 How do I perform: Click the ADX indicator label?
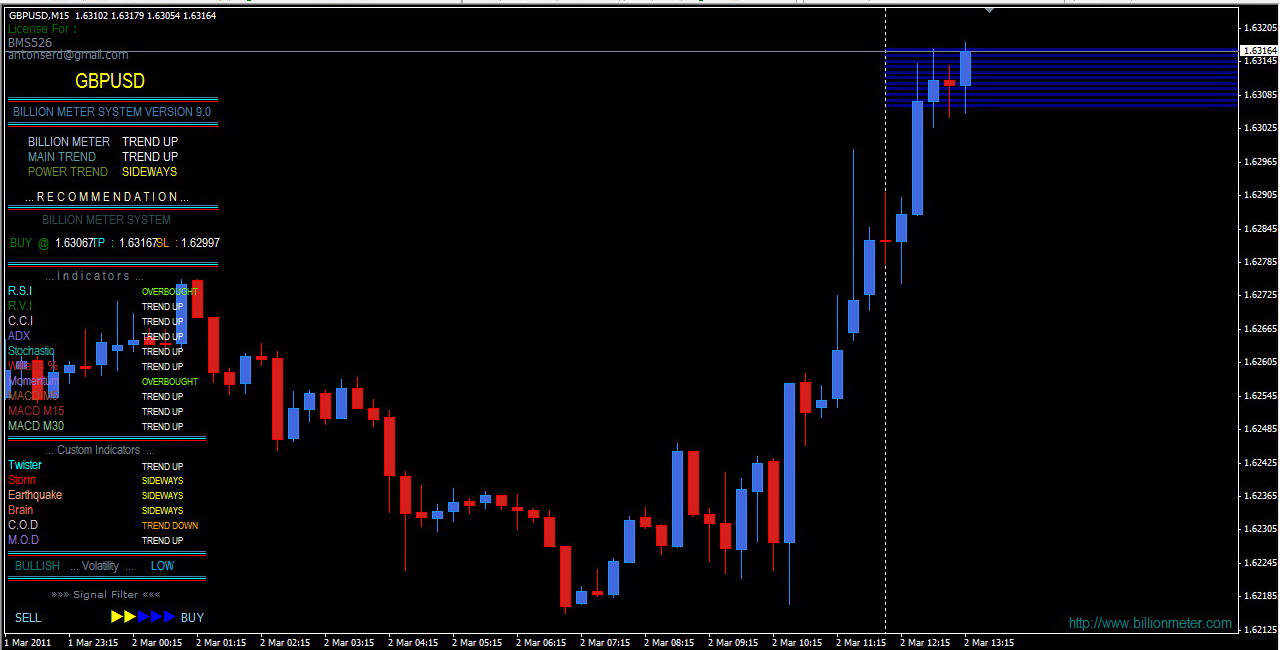click(19, 336)
